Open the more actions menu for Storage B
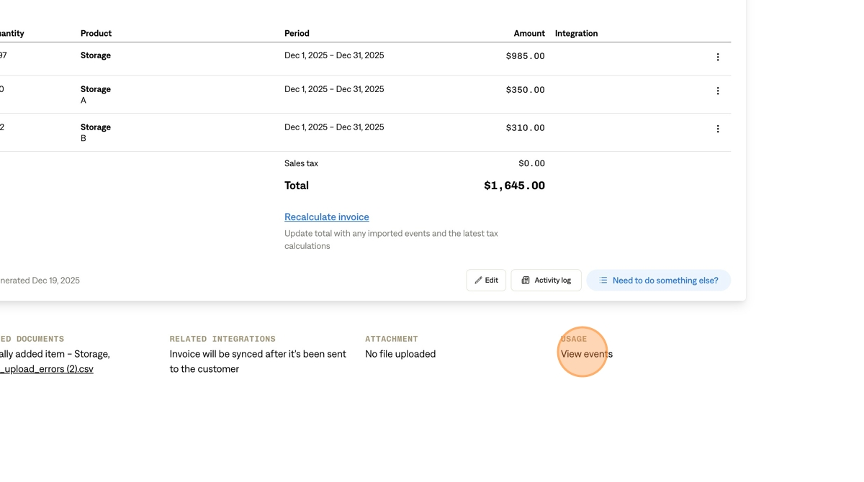Image resolution: width=864 pixels, height=482 pixels. 717,129
